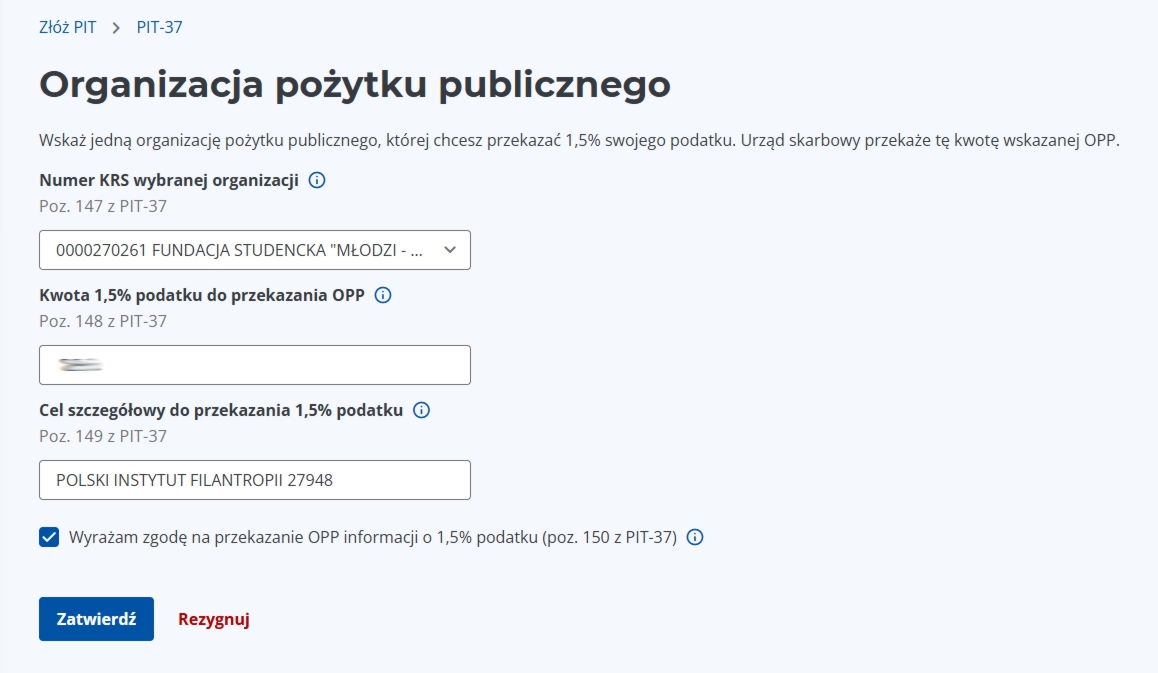Screen dimensions: 1158x673
Task: Go to Złóż PIT breadcrumb
Action: pos(67,27)
